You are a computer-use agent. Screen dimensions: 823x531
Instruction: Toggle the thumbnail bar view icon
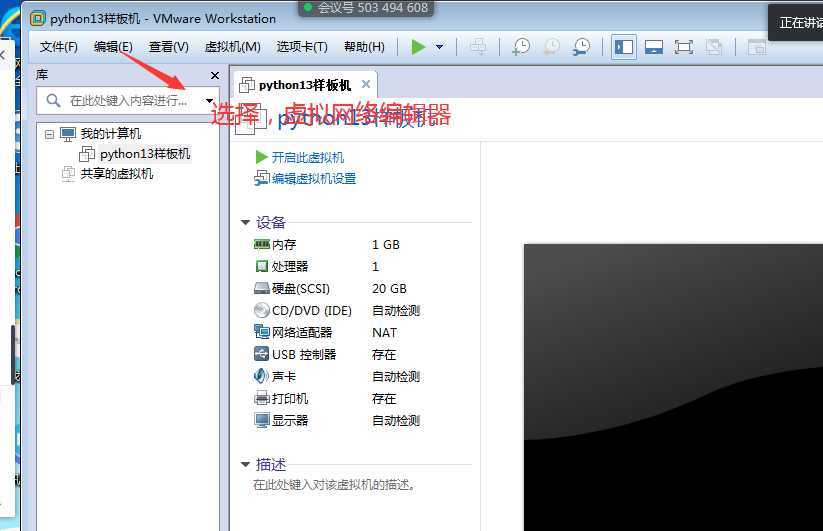pyautogui.click(x=653, y=47)
